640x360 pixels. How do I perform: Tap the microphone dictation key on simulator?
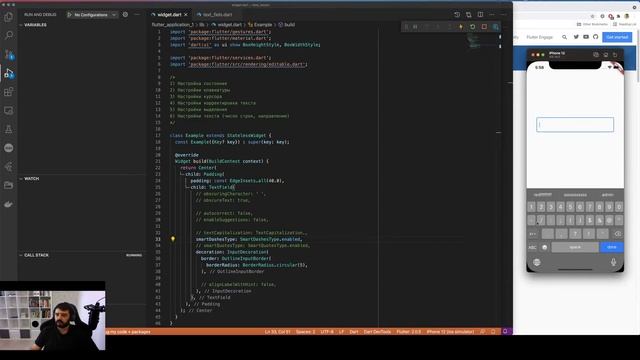613,262
